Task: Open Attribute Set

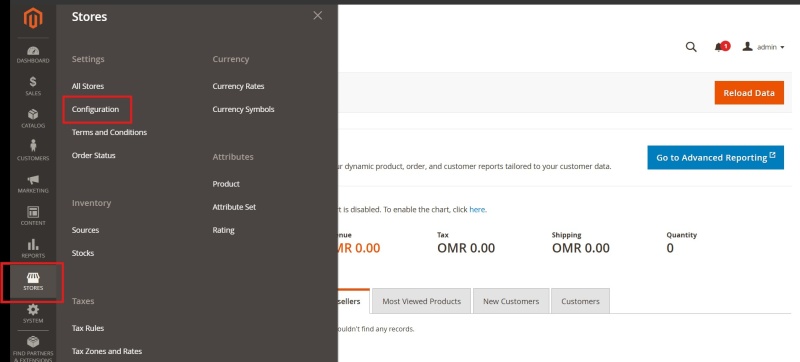Action: click(x=234, y=207)
